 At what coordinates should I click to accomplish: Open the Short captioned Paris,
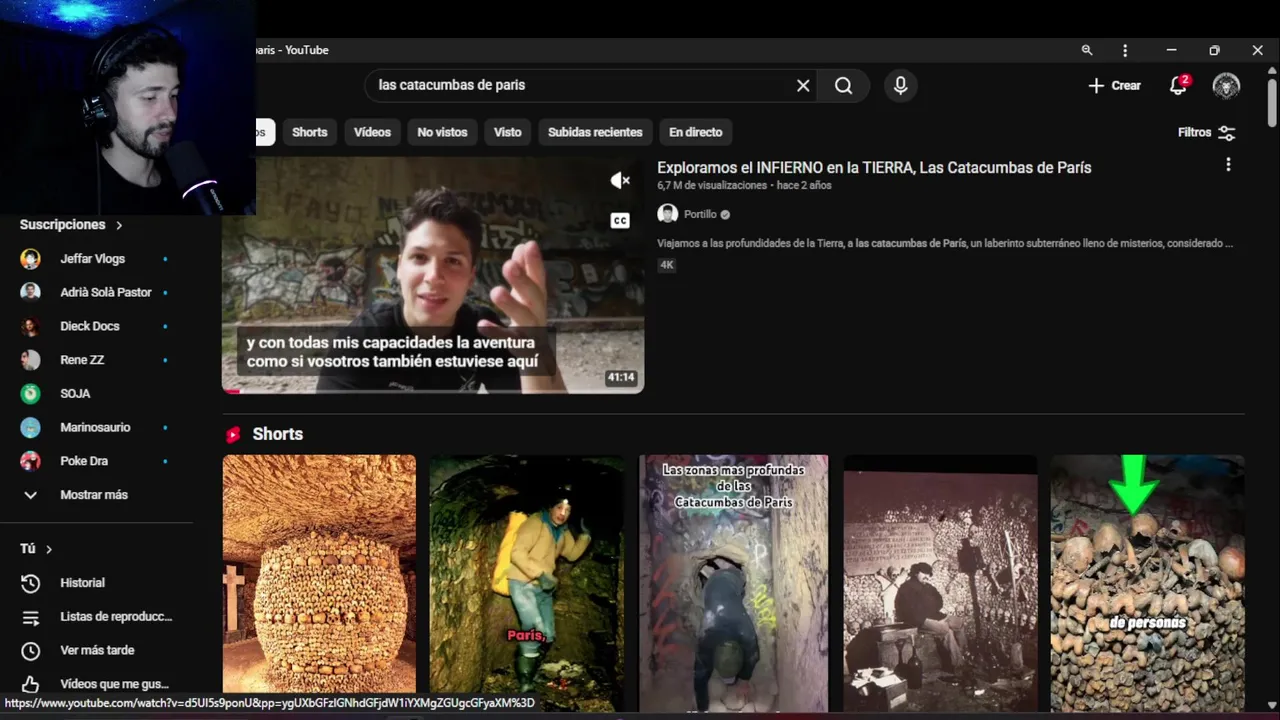click(x=526, y=583)
